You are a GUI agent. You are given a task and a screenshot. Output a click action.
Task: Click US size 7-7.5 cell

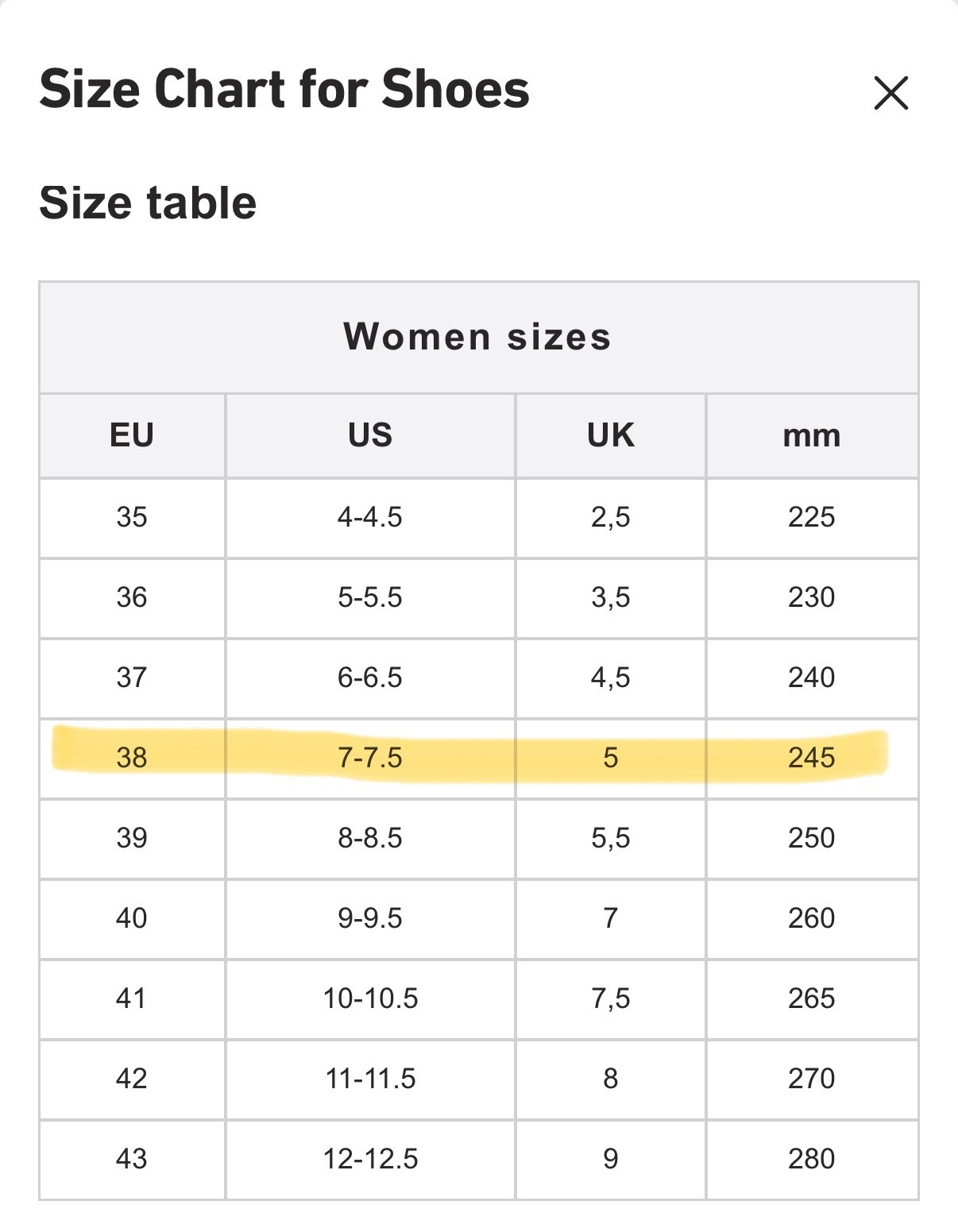click(x=370, y=759)
